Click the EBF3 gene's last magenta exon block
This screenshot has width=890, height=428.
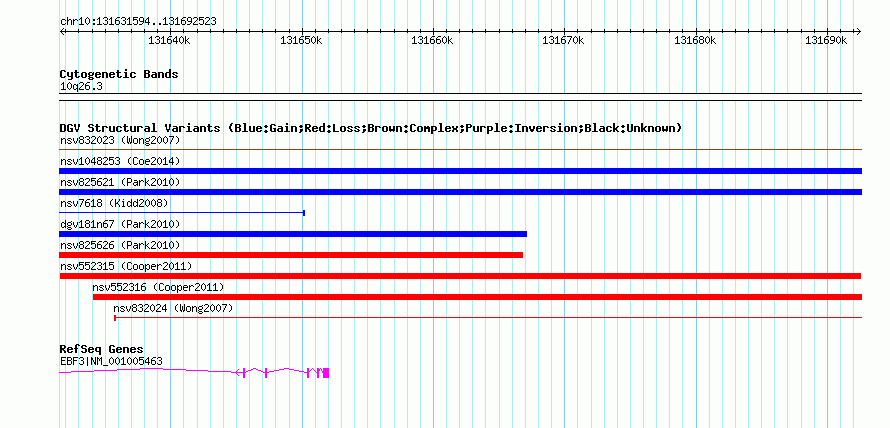[326, 373]
